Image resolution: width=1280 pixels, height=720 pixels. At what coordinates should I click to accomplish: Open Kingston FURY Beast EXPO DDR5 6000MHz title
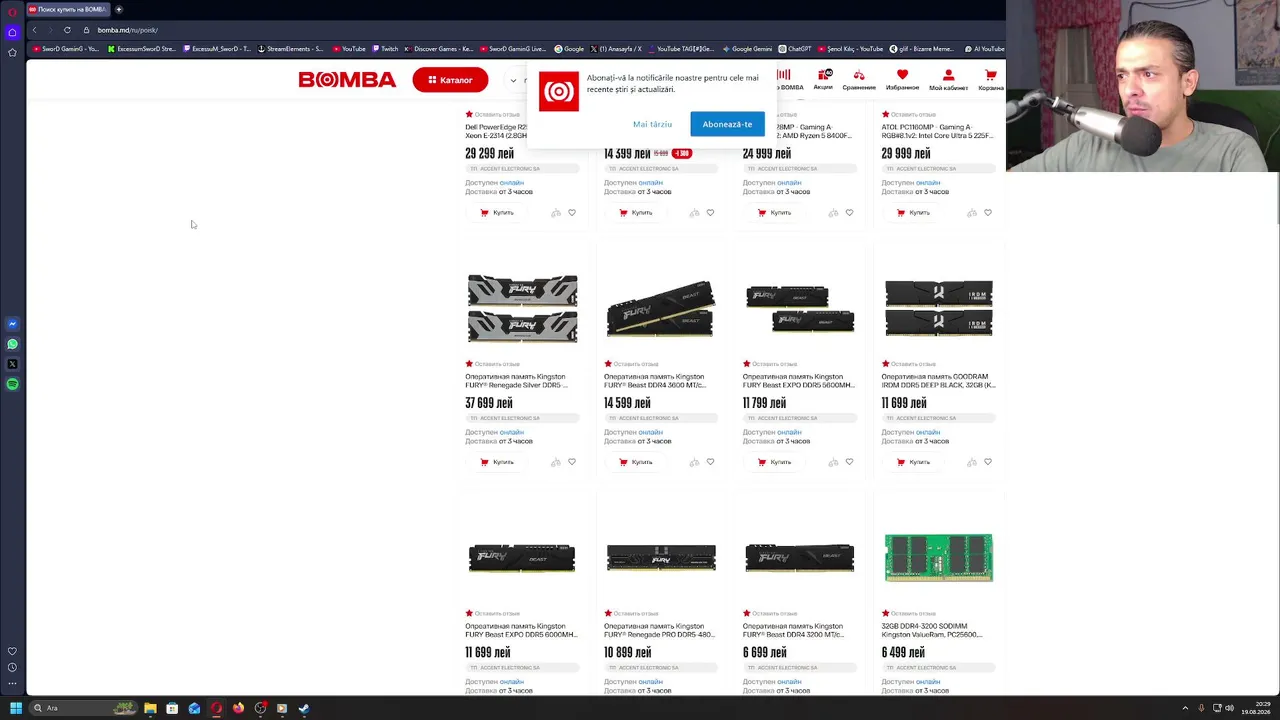click(521, 630)
